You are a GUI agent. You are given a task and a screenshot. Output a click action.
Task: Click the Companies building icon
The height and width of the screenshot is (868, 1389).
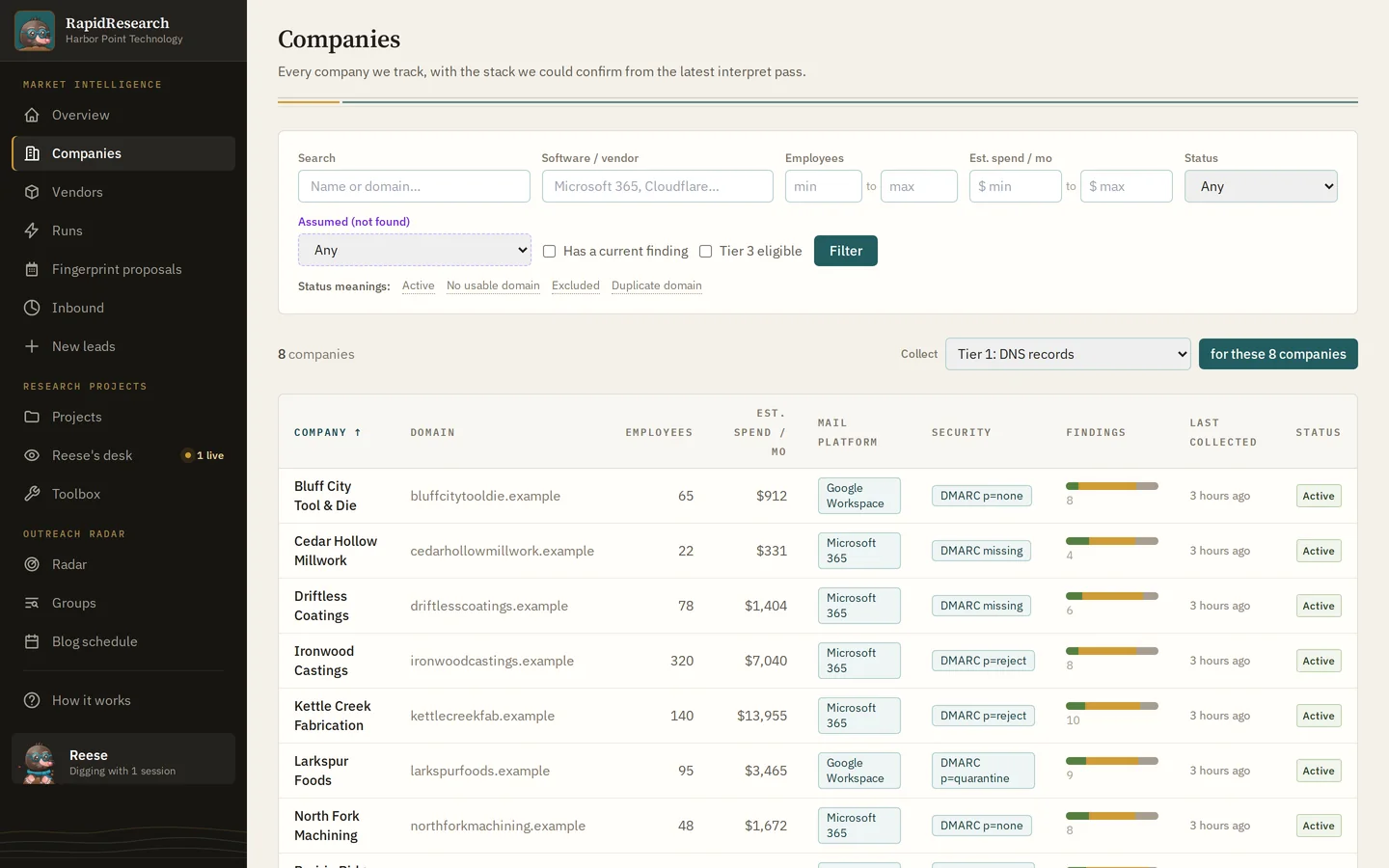point(32,153)
